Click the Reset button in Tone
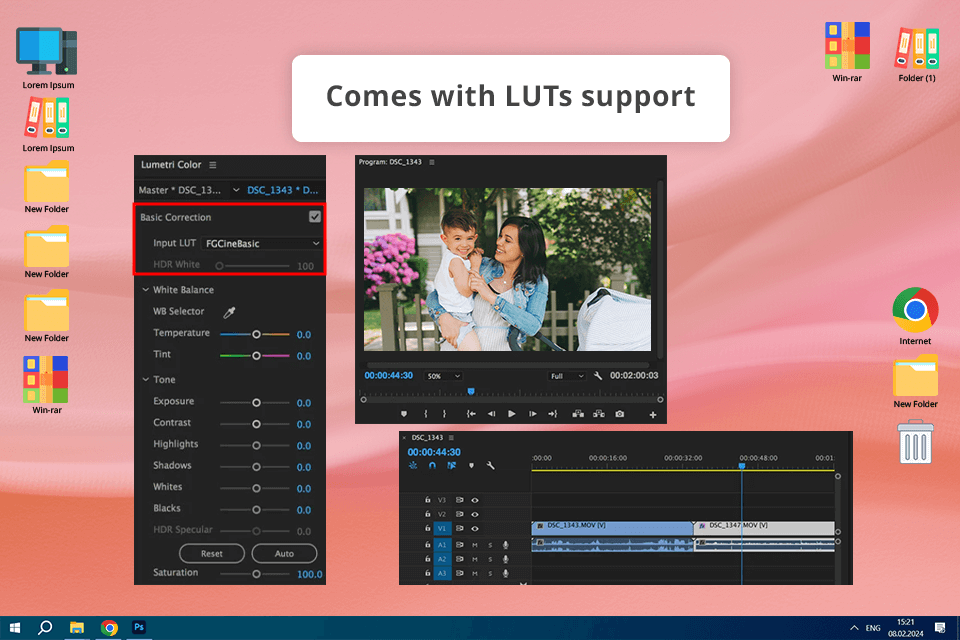Screen dimensions: 960x640 (212, 554)
